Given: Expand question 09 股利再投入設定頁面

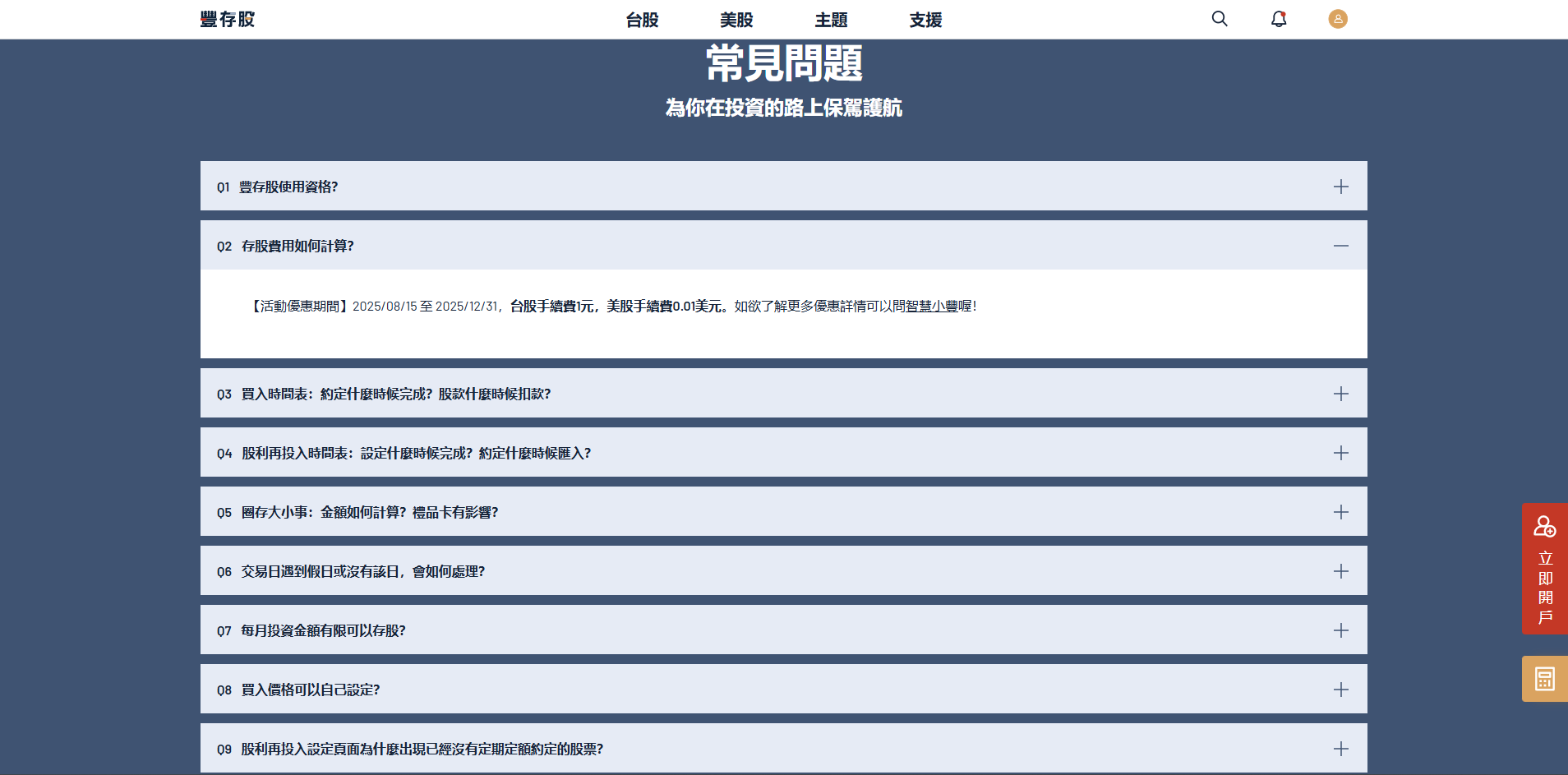Looking at the screenshot, I should coord(1341,749).
